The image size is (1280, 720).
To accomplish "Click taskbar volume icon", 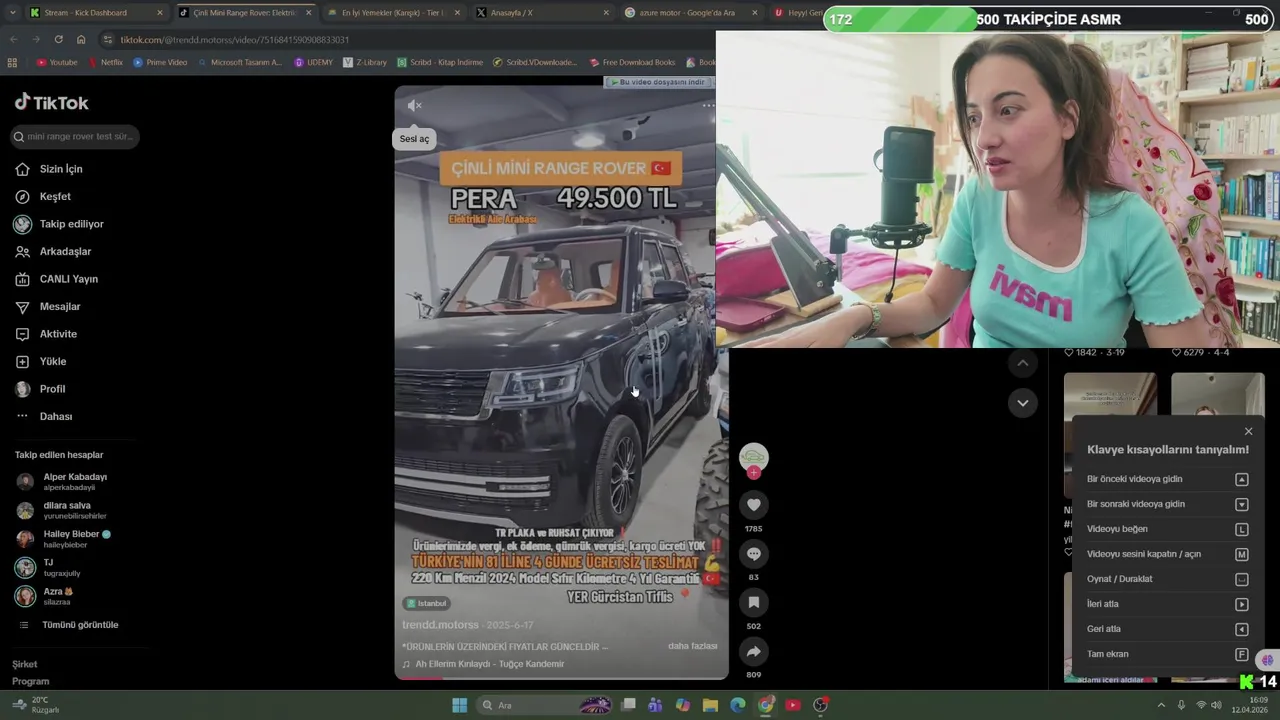I will coord(1216,705).
